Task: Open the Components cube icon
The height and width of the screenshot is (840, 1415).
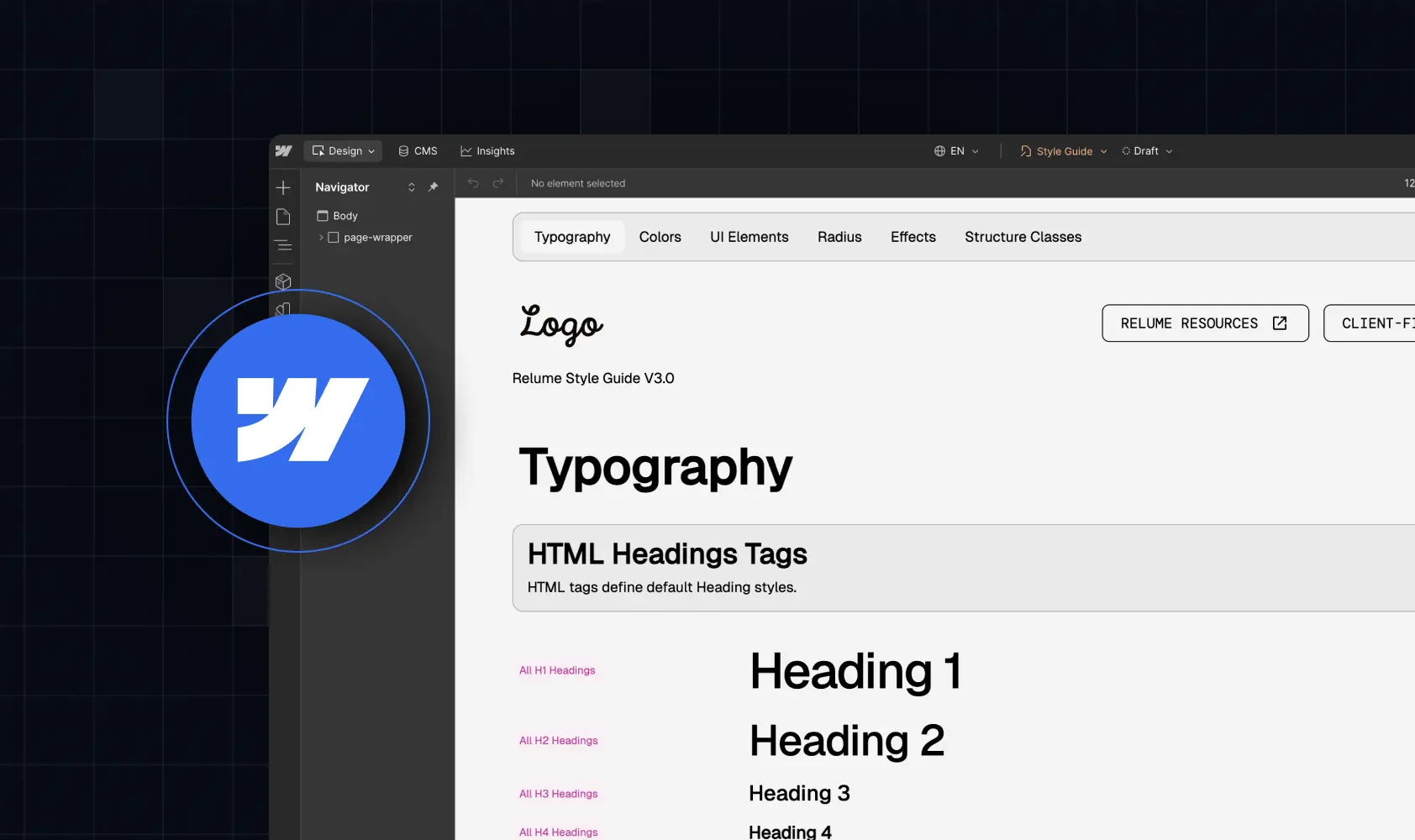Action: [x=283, y=281]
